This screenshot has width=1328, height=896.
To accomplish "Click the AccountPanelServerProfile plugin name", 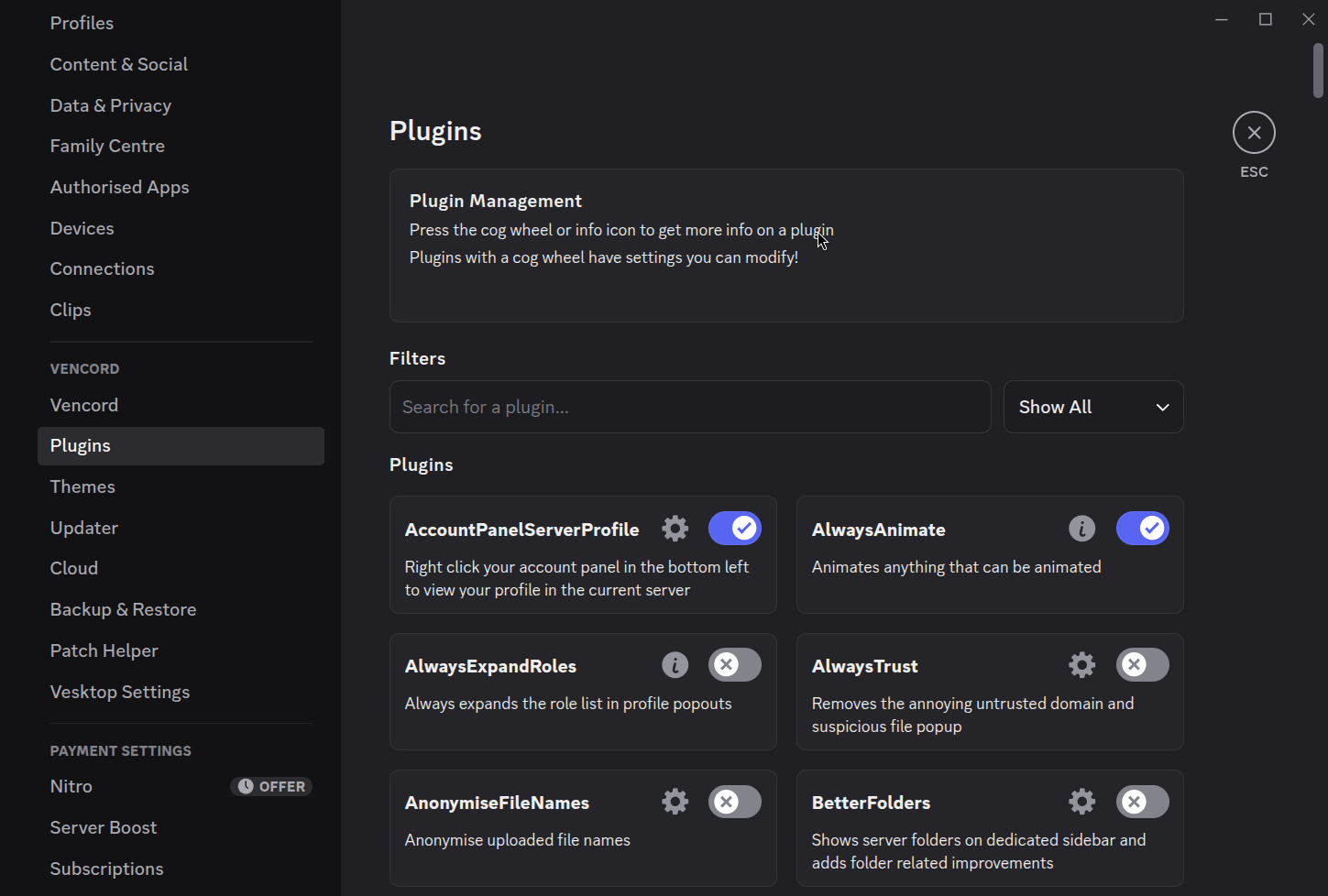I will [522, 530].
